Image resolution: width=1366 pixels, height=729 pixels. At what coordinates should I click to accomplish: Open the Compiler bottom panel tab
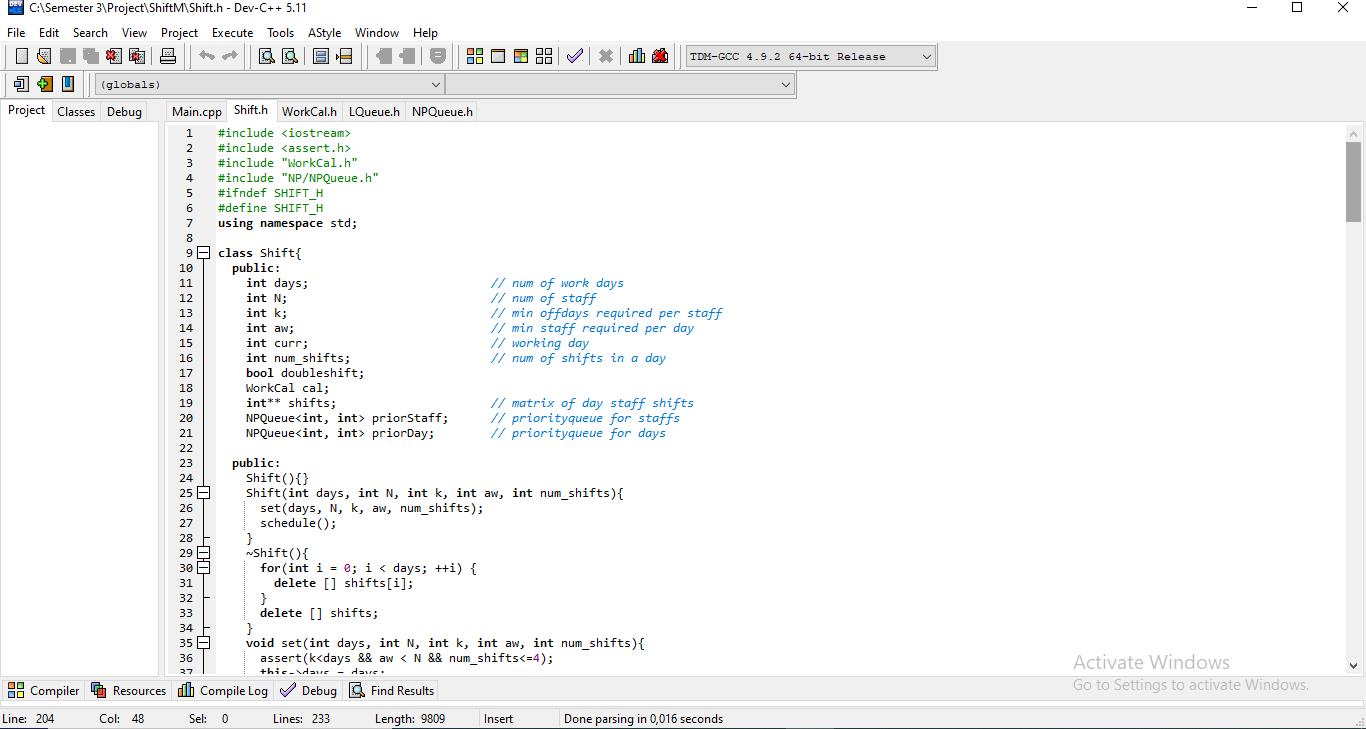[43, 690]
